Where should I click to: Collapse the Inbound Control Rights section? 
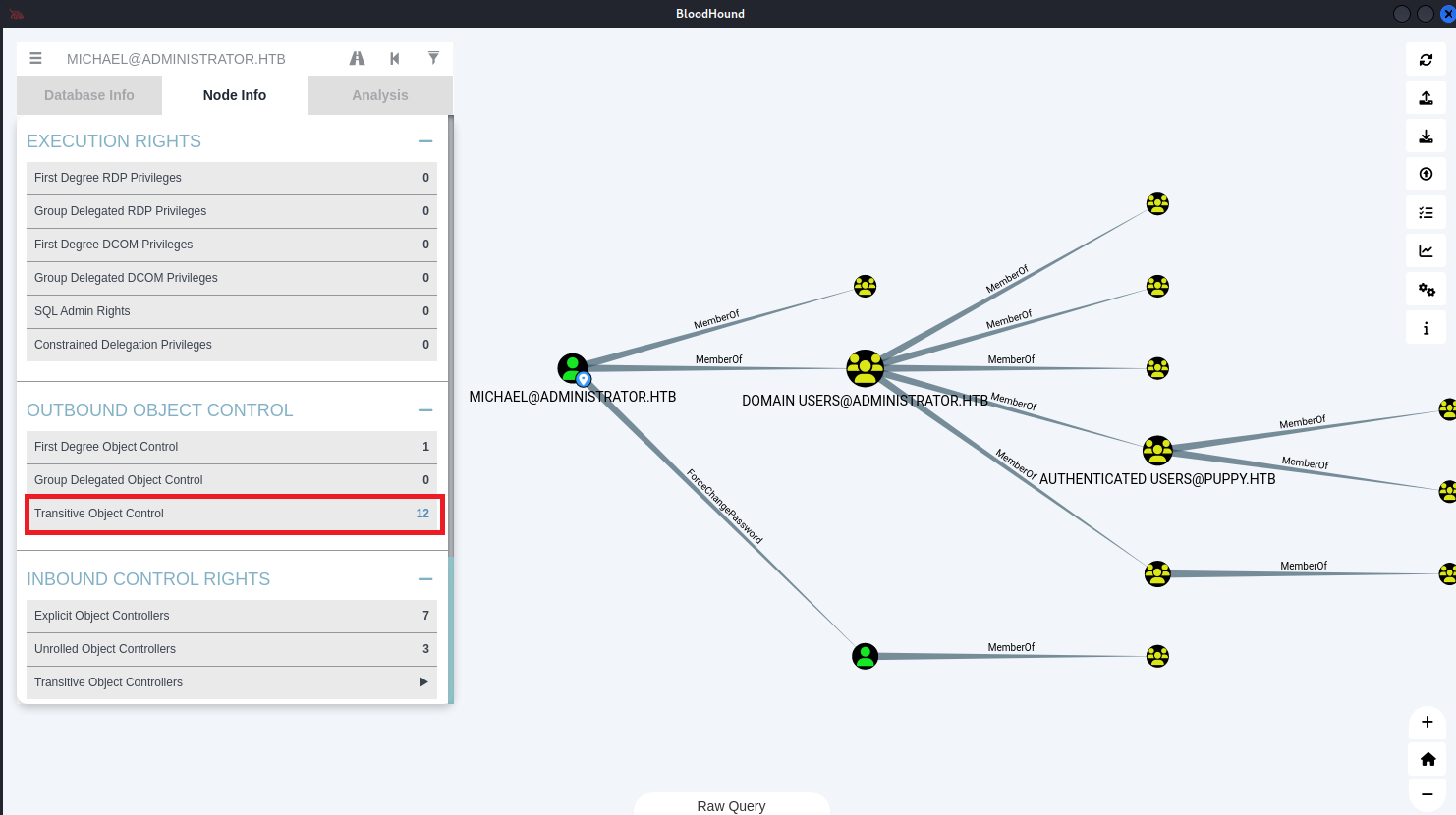[425, 579]
